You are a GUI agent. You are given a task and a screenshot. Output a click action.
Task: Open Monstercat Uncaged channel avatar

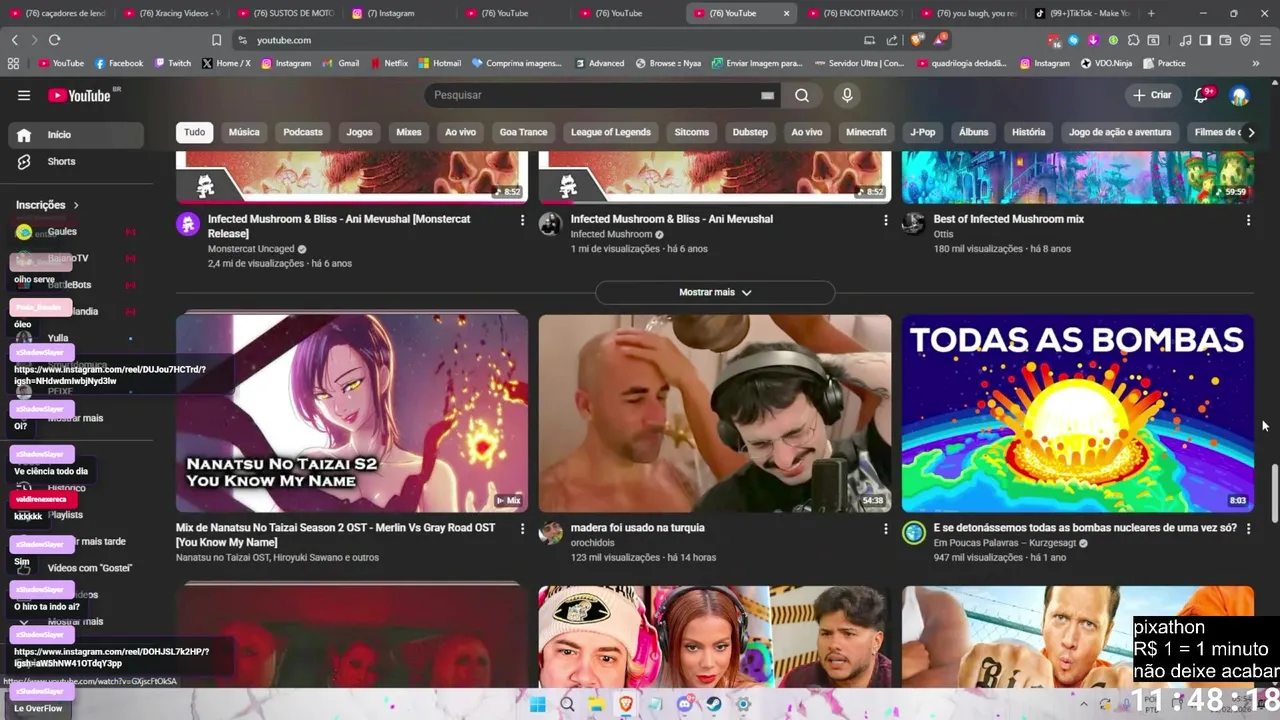pyautogui.click(x=188, y=224)
